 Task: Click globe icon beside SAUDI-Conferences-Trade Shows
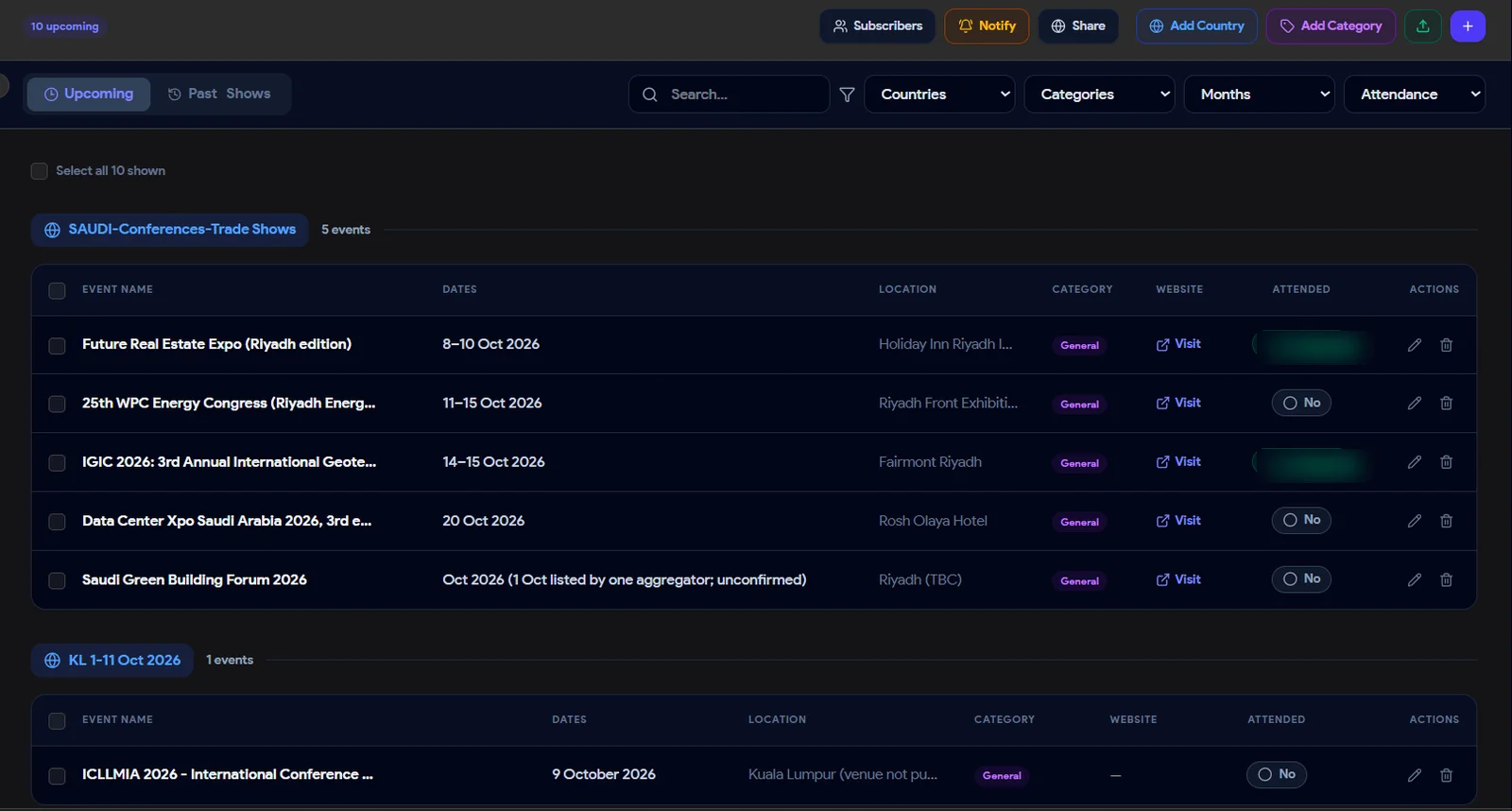pos(52,230)
